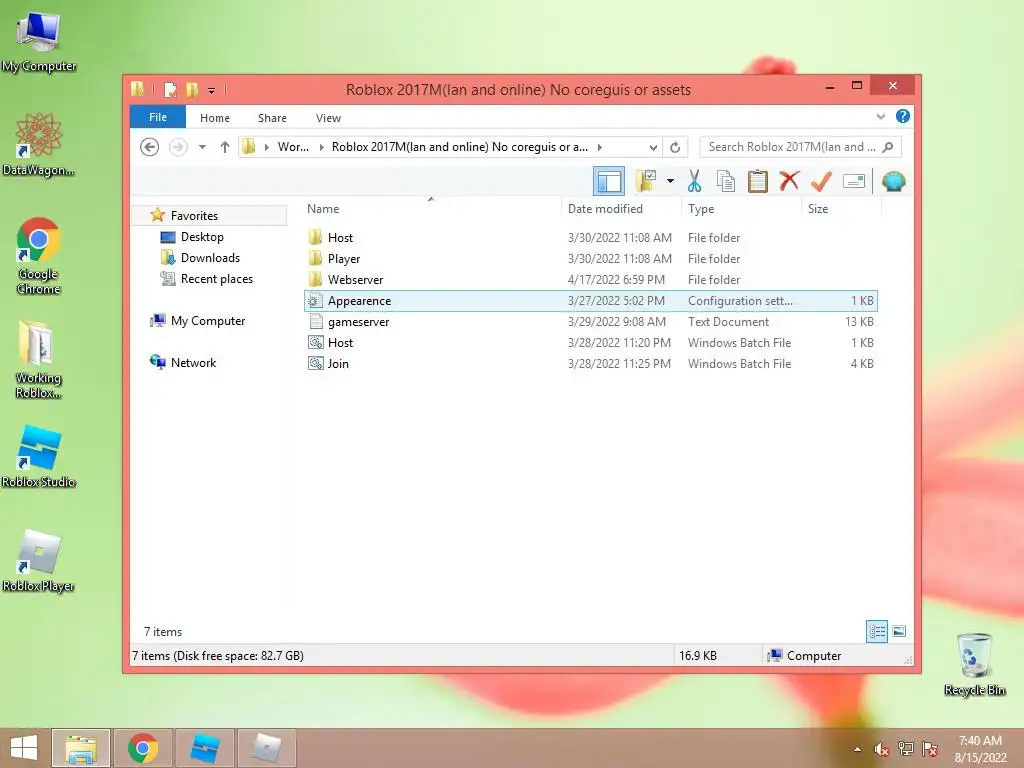The image size is (1024, 768).
Task: Click the search magnifier icon
Action: point(888,147)
